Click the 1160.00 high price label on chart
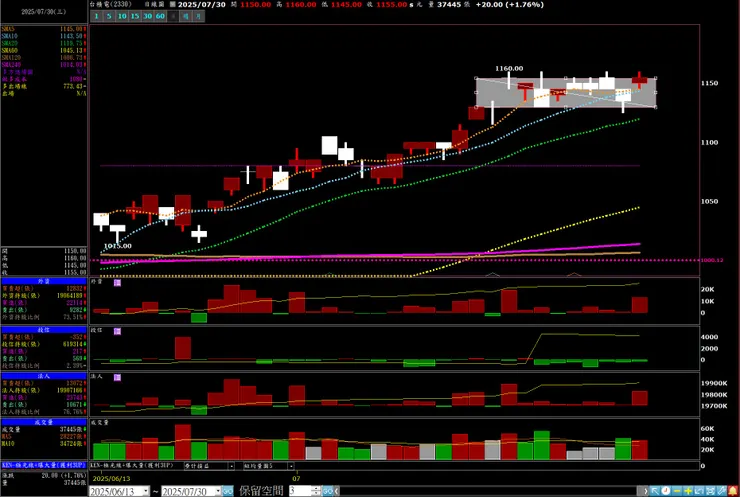 509,68
